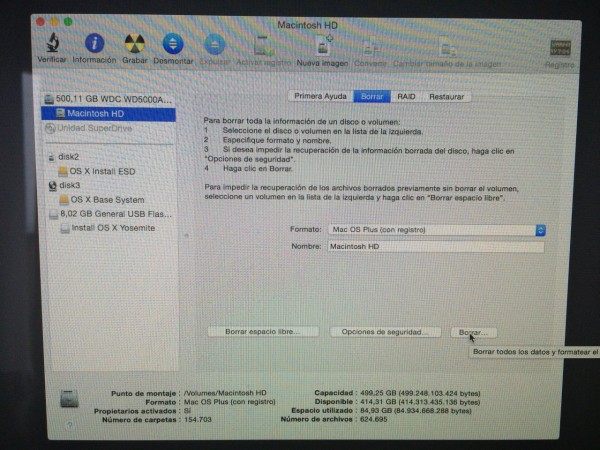600x450 pixels.
Task: Switch to the RAID tab
Action: [406, 96]
